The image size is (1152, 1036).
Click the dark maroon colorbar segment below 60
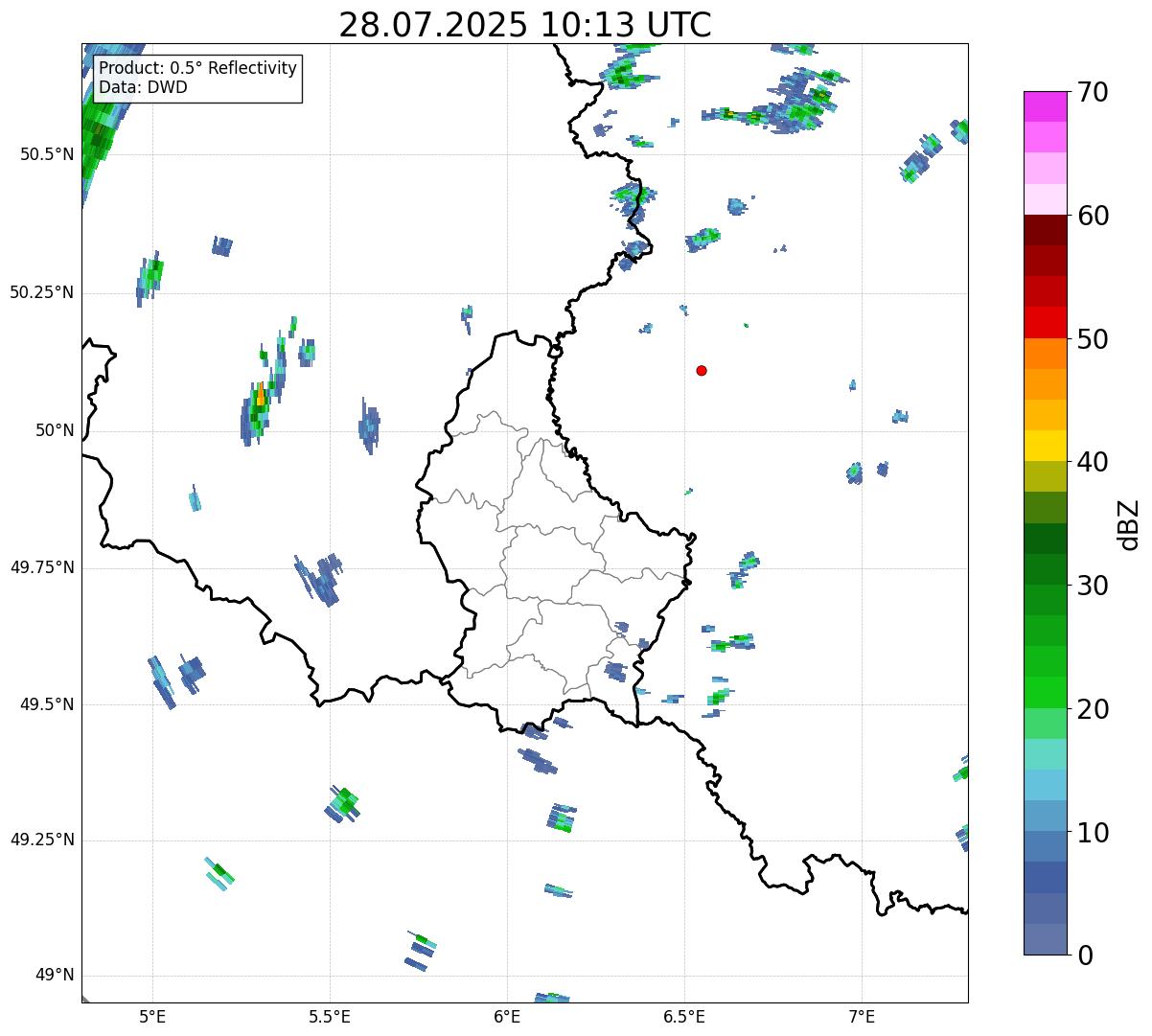1045,230
